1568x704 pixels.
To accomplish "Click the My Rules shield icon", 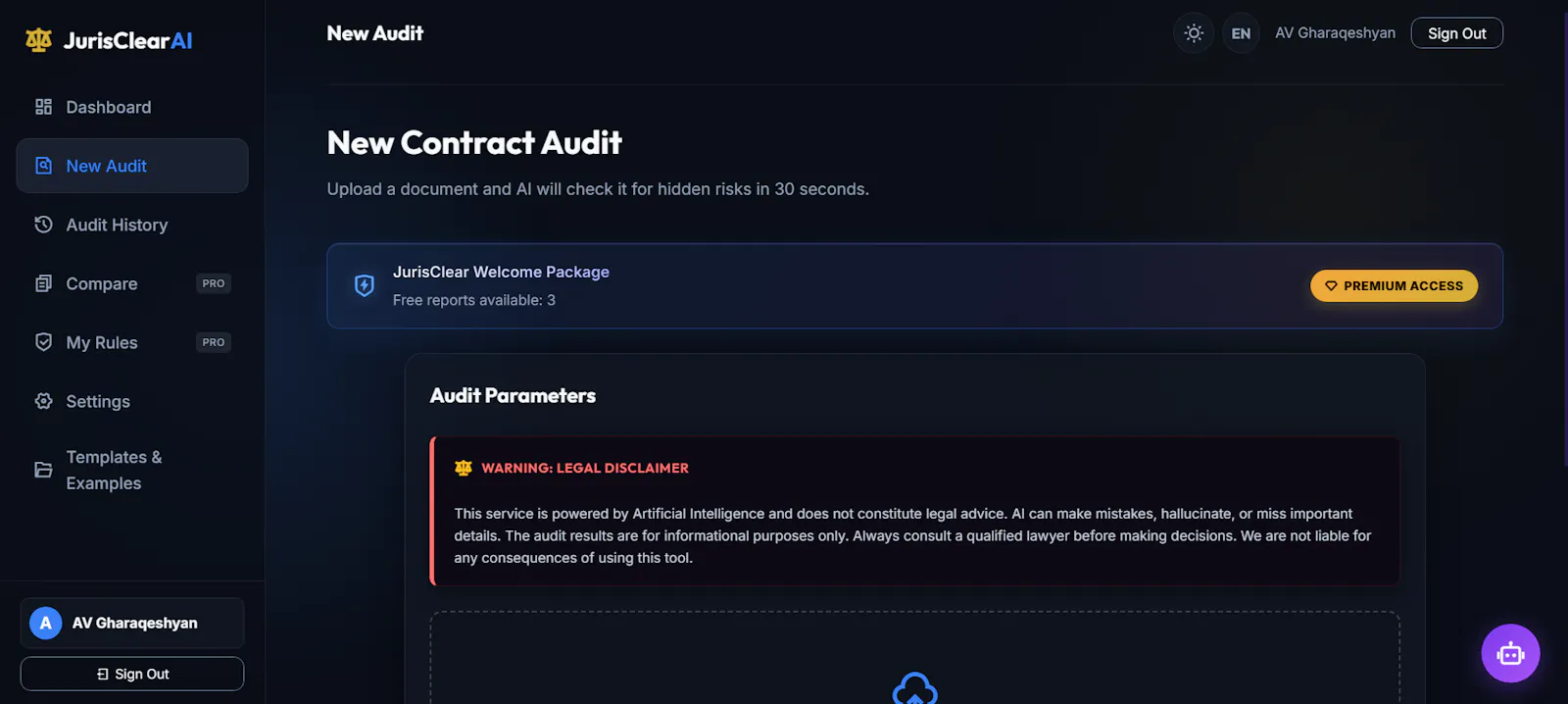I will [43, 342].
